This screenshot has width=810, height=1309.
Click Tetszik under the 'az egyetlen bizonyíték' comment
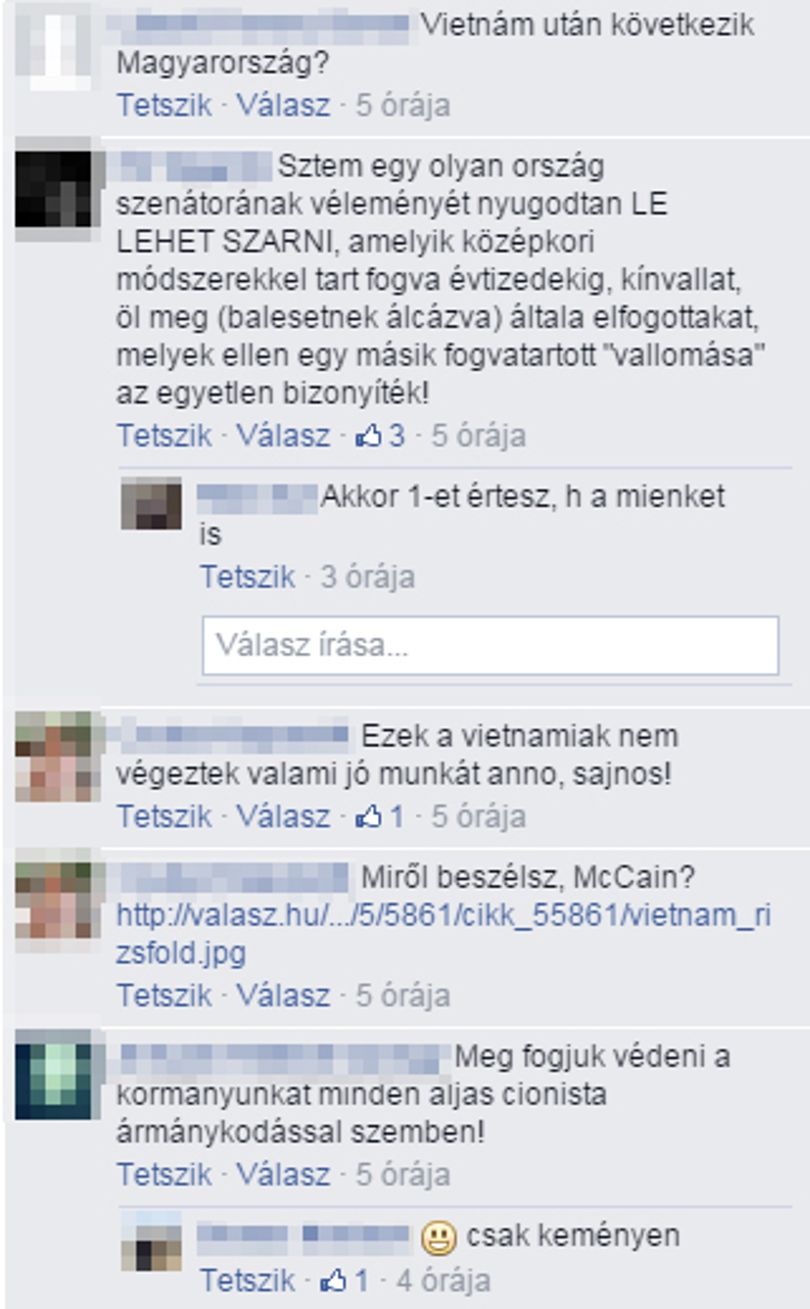(x=164, y=436)
